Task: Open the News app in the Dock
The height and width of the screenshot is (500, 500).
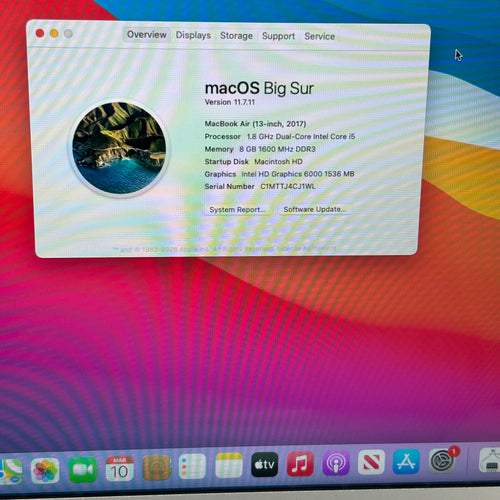Action: coord(371,462)
